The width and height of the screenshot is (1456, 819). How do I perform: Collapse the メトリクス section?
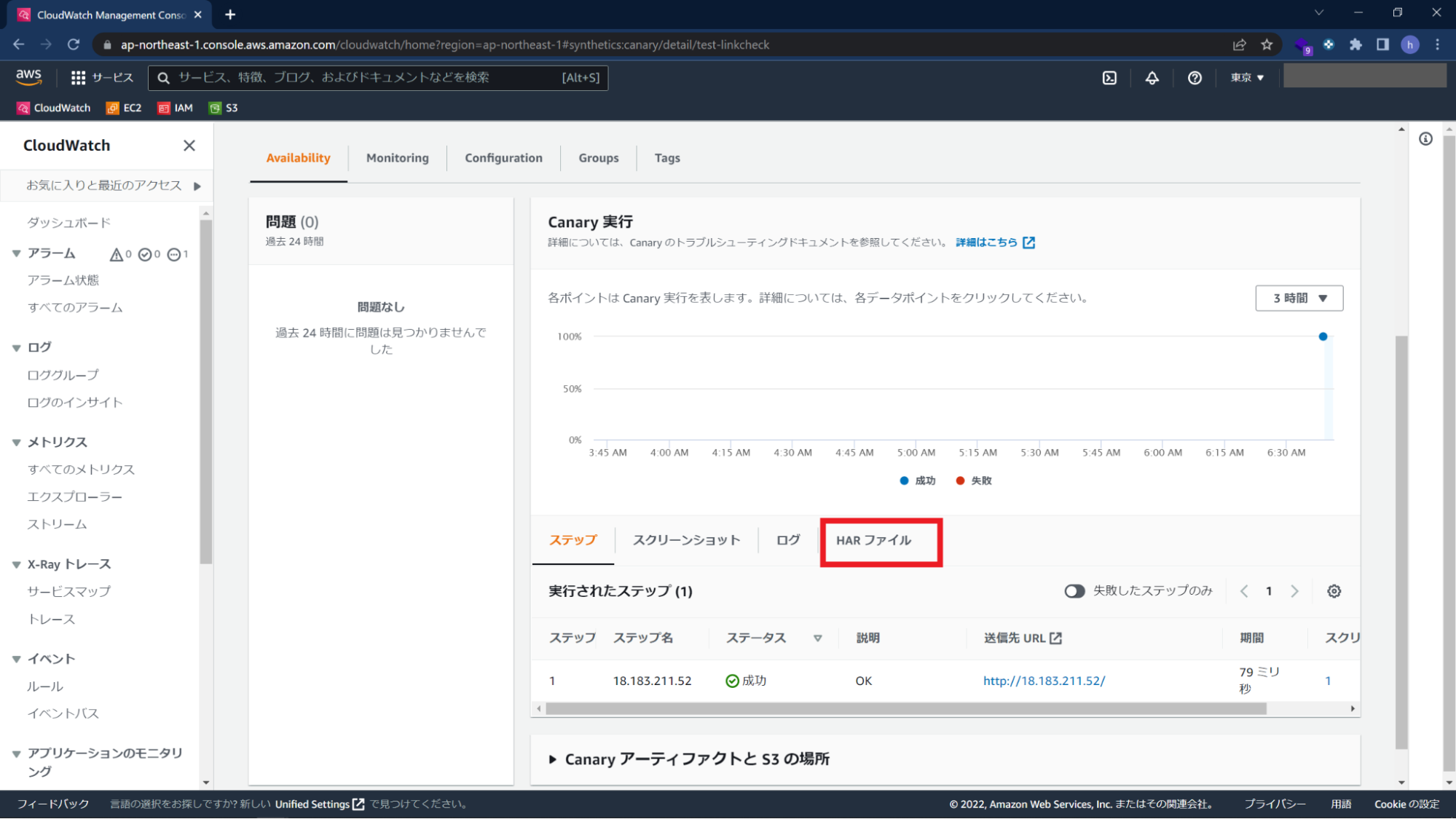pyautogui.click(x=16, y=443)
